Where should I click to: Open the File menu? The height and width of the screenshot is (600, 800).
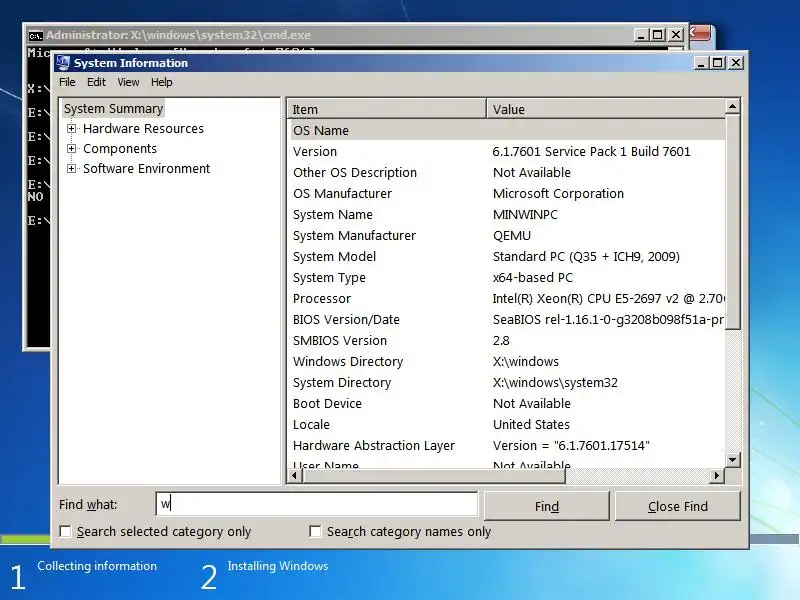pyautogui.click(x=67, y=82)
